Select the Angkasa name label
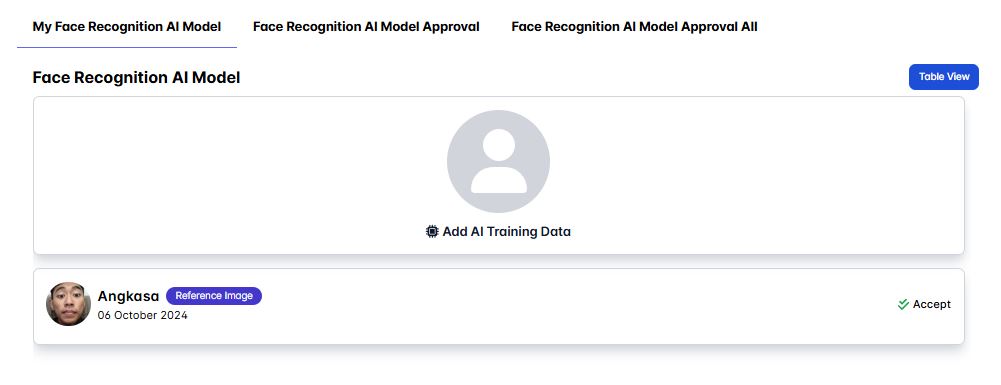This screenshot has width=1001, height=385. (x=128, y=296)
